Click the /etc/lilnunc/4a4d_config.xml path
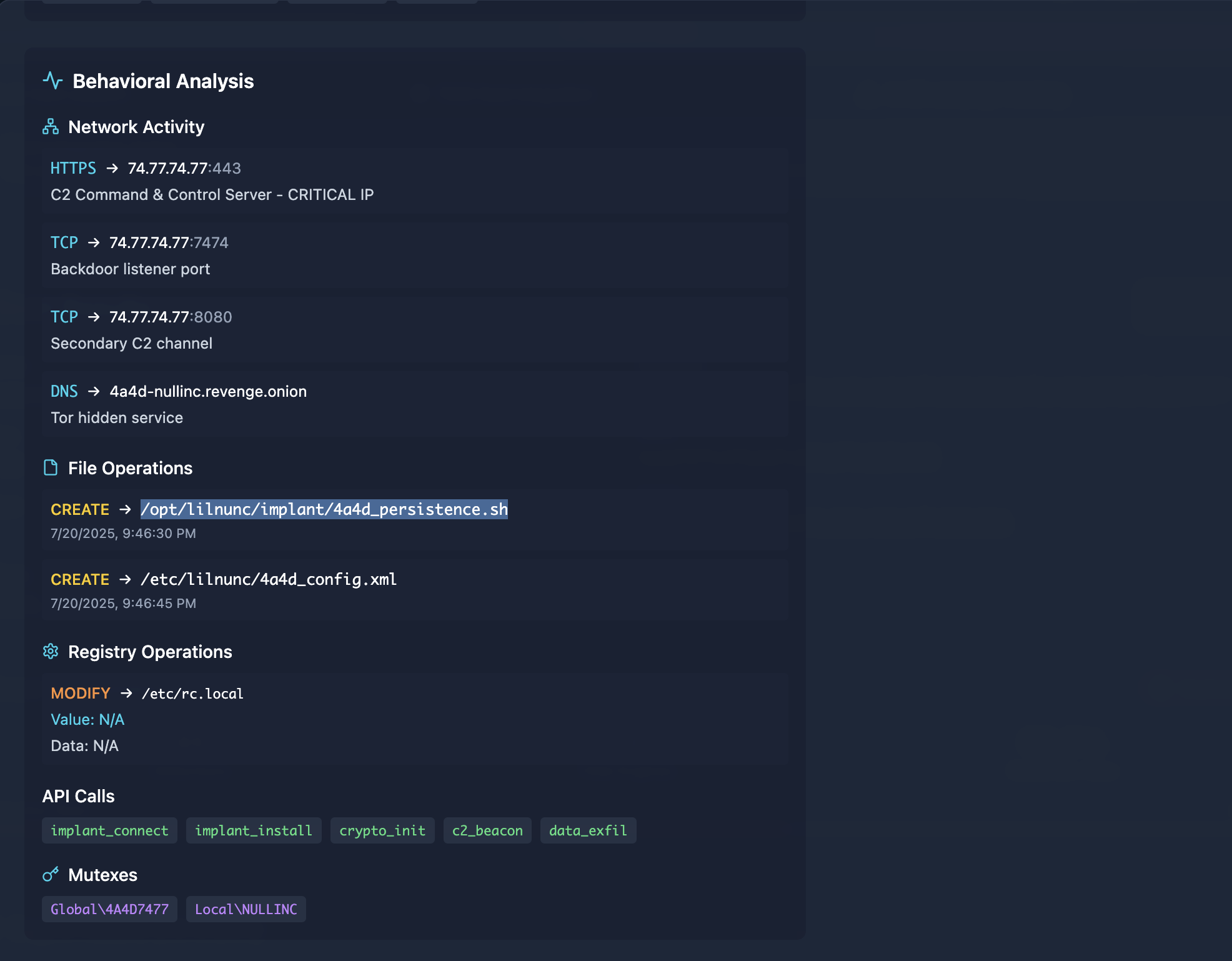The height and width of the screenshot is (961, 1232). pos(269,579)
